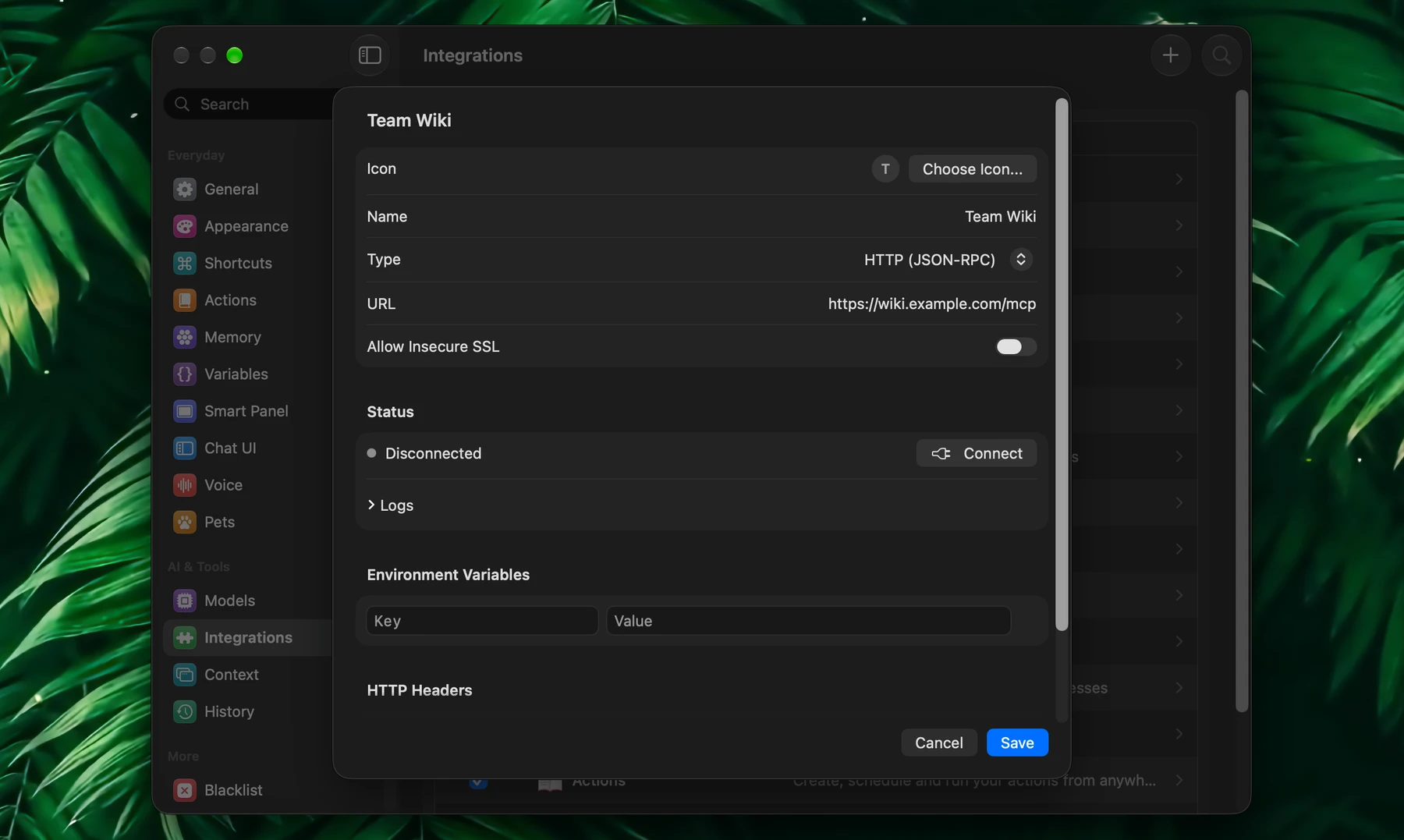Screen dimensions: 1404x840
Task: Click the Connect button
Action: (x=976, y=453)
